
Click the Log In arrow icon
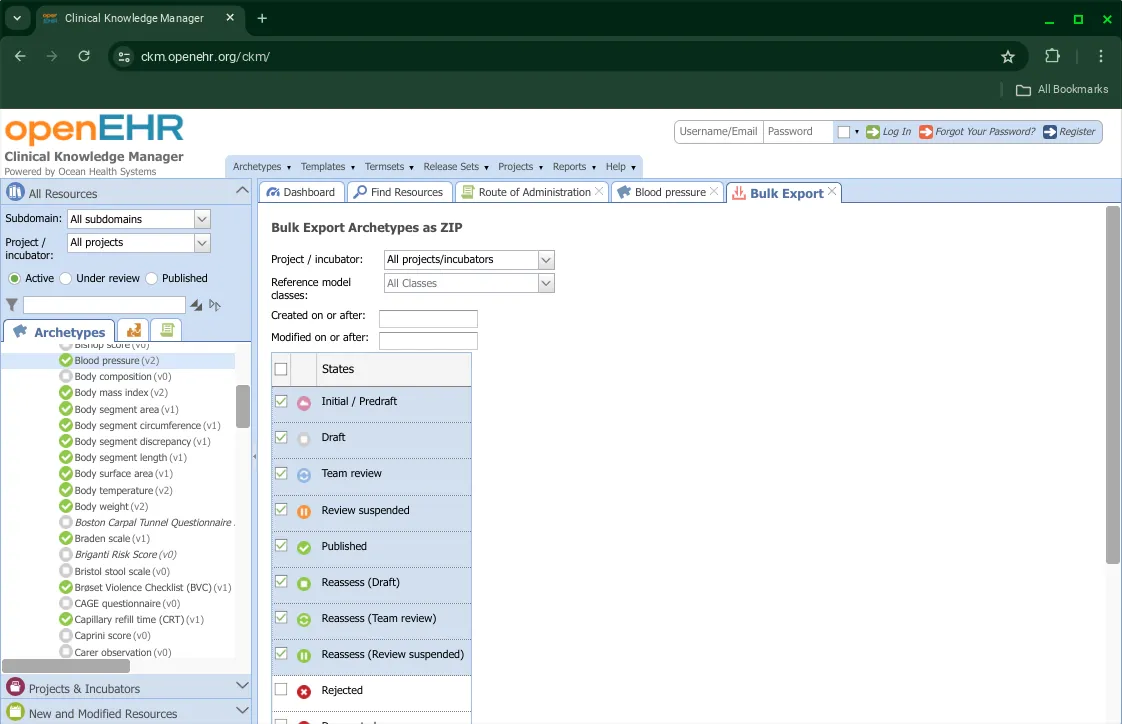(x=873, y=132)
